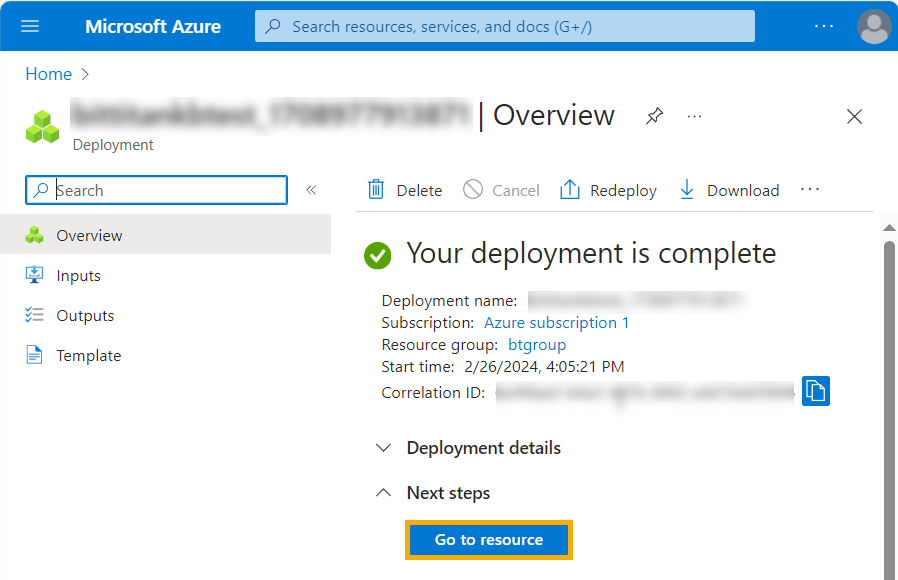Click the Go to resource button

click(489, 540)
